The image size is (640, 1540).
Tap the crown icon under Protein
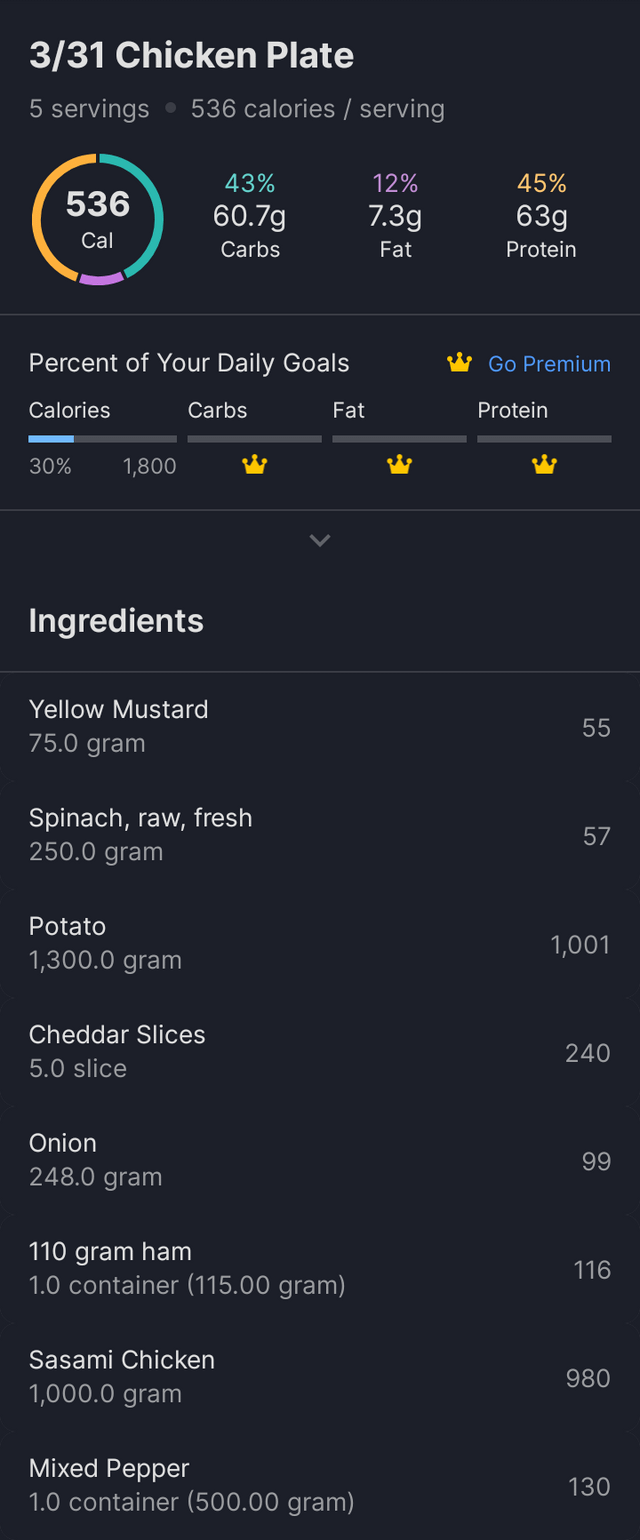(544, 465)
